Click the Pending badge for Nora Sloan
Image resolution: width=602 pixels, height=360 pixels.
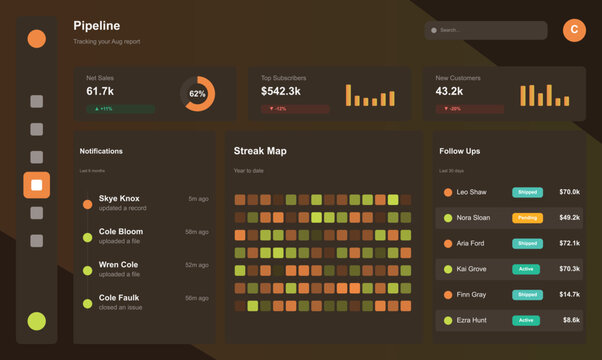528,218
